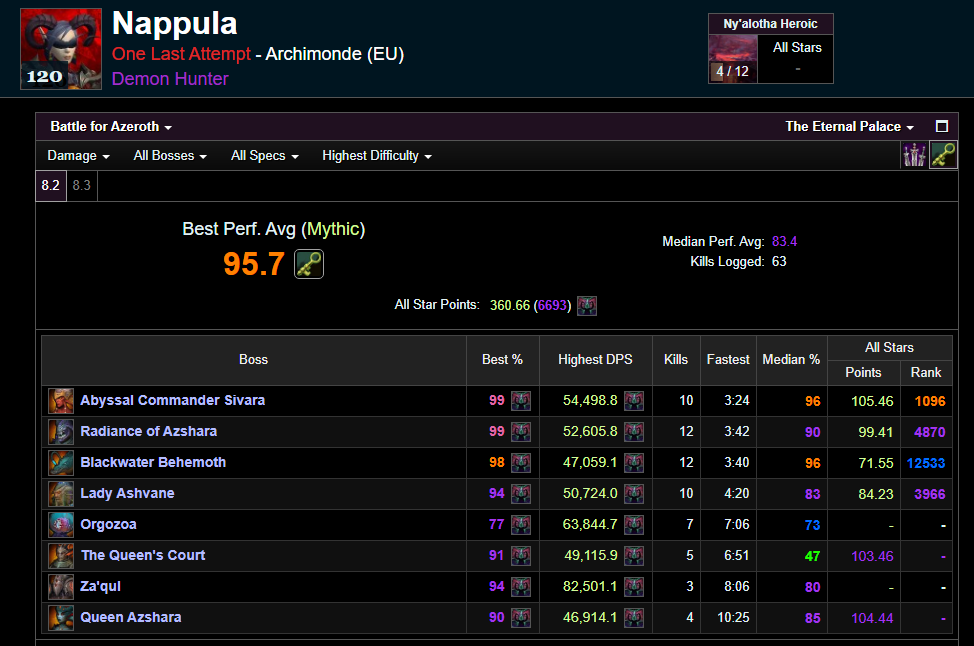The image size is (974, 646).
Task: Switch to the 8.3 patch tab
Action: (81, 186)
